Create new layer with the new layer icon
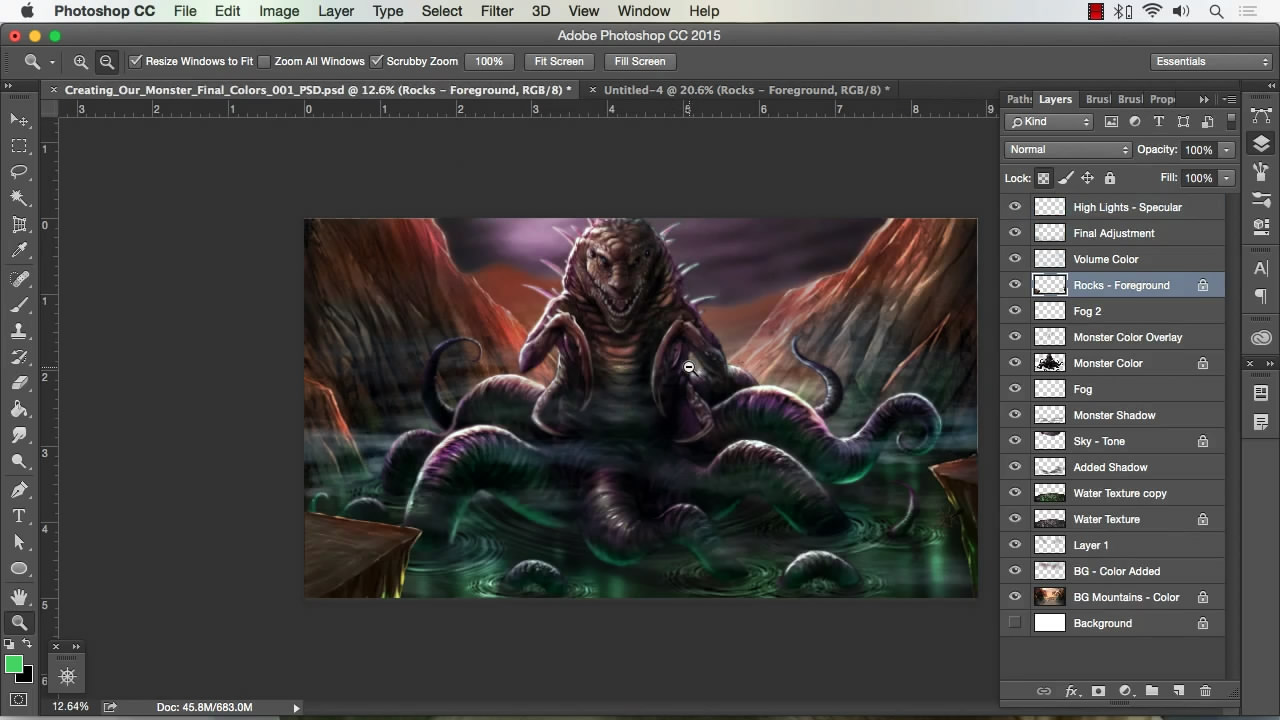 pyautogui.click(x=1179, y=691)
